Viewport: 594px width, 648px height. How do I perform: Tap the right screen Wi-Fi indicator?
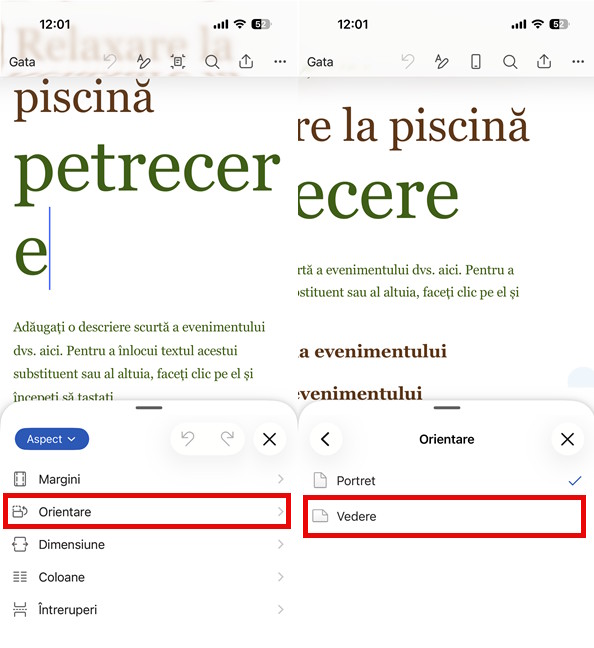pyautogui.click(x=537, y=24)
